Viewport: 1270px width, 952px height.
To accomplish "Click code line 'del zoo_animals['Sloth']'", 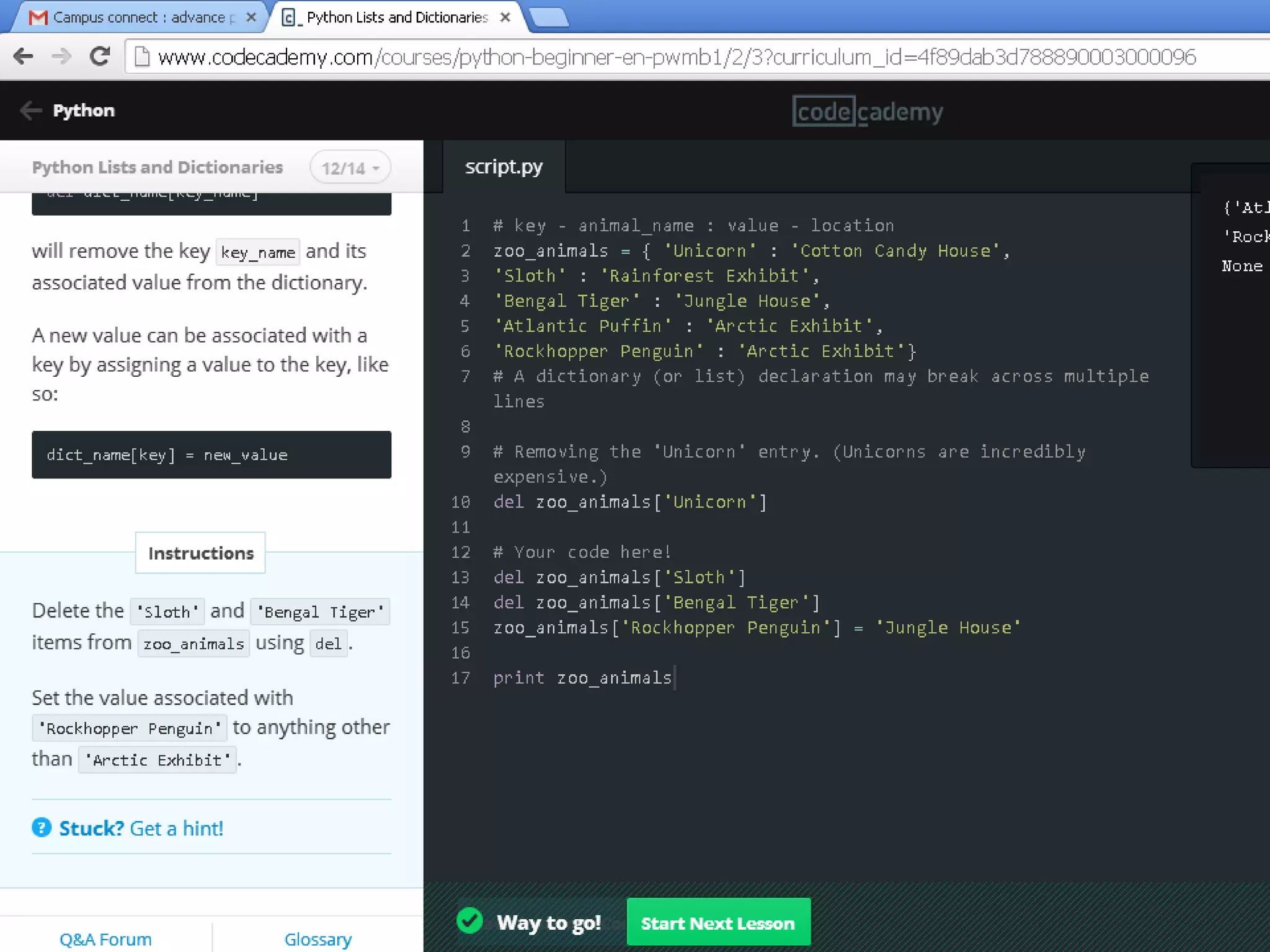I will point(619,578).
